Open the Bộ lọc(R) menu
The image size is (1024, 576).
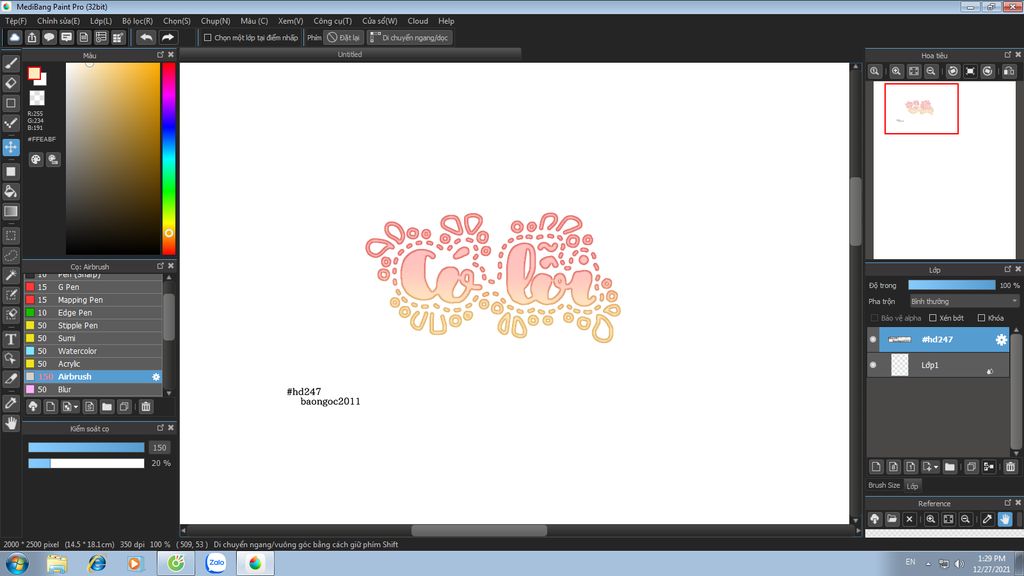tap(137, 21)
